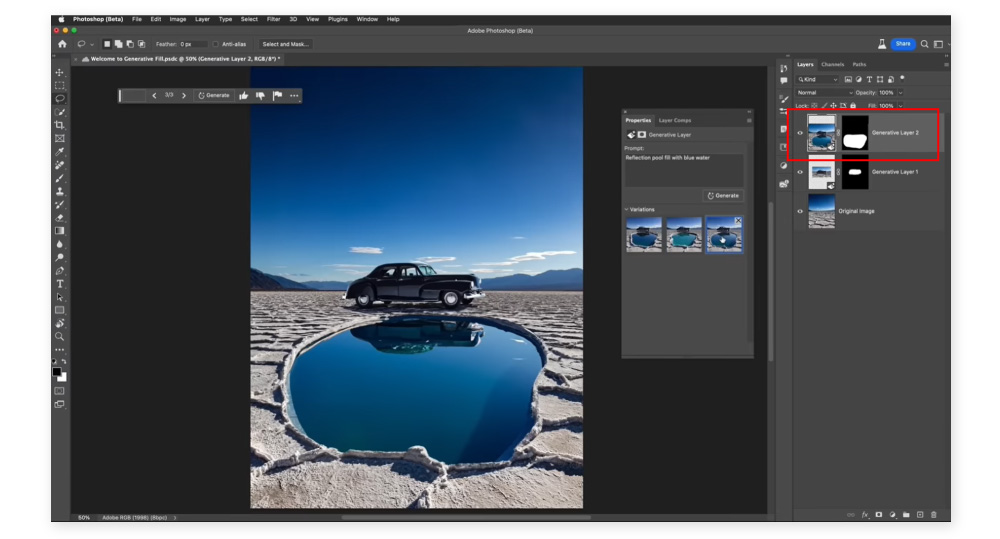Select the Eyedropper tool
The height and width of the screenshot is (539, 1000).
60,152
